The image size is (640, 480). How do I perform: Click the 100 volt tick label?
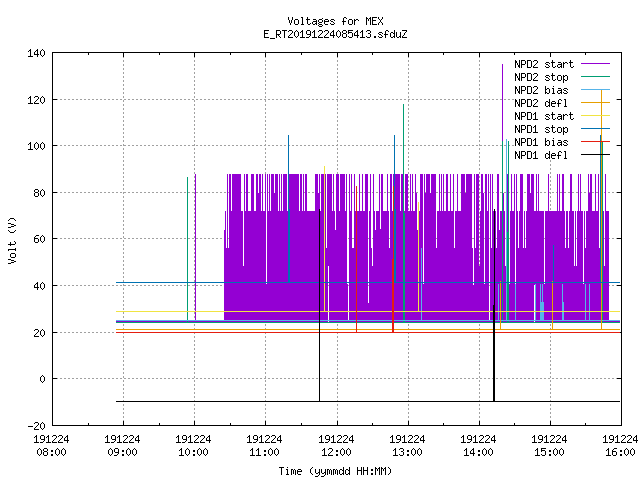36,146
